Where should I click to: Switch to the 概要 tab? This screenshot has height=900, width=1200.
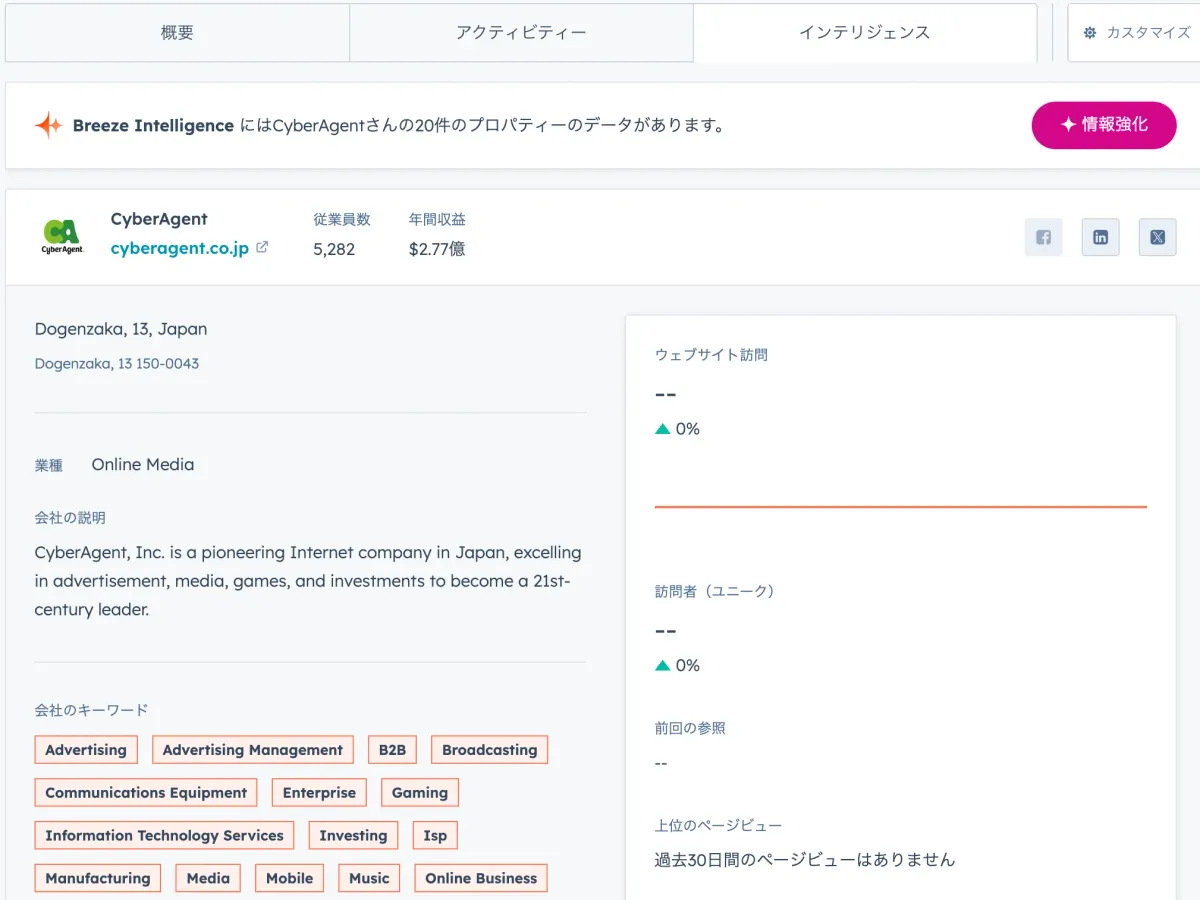pos(177,32)
